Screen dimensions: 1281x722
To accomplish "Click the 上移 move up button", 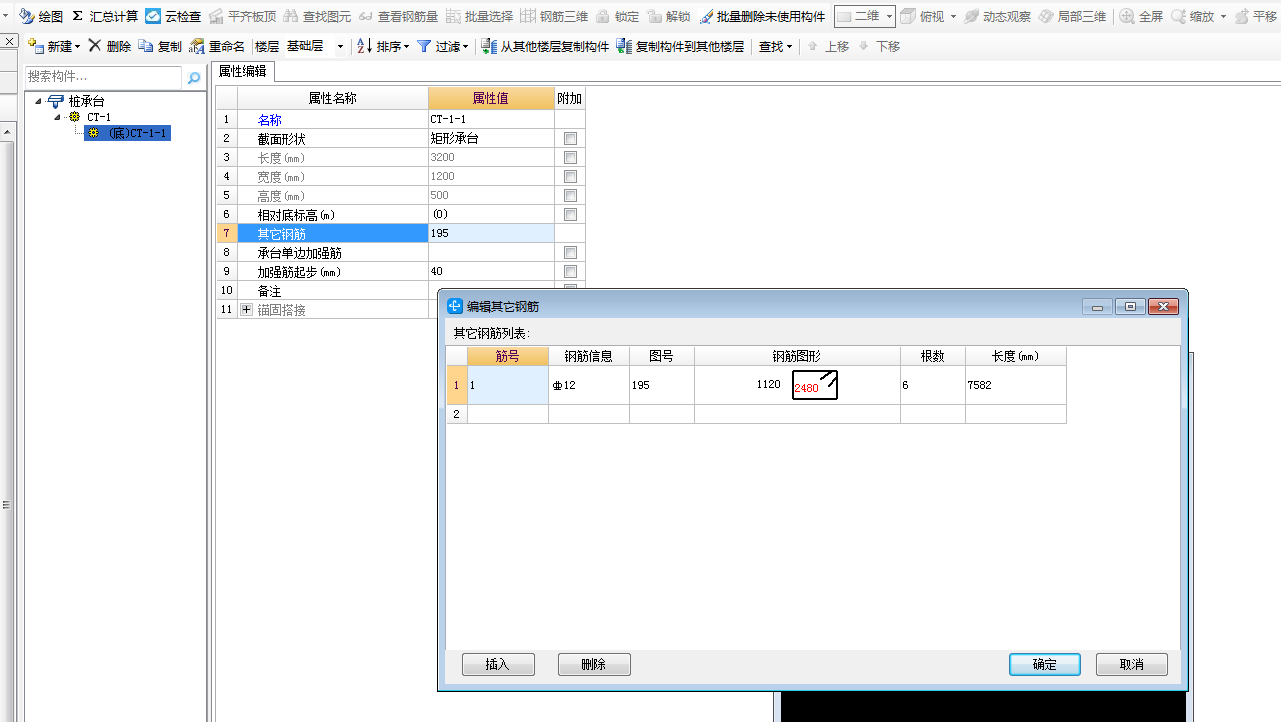I will [828, 46].
